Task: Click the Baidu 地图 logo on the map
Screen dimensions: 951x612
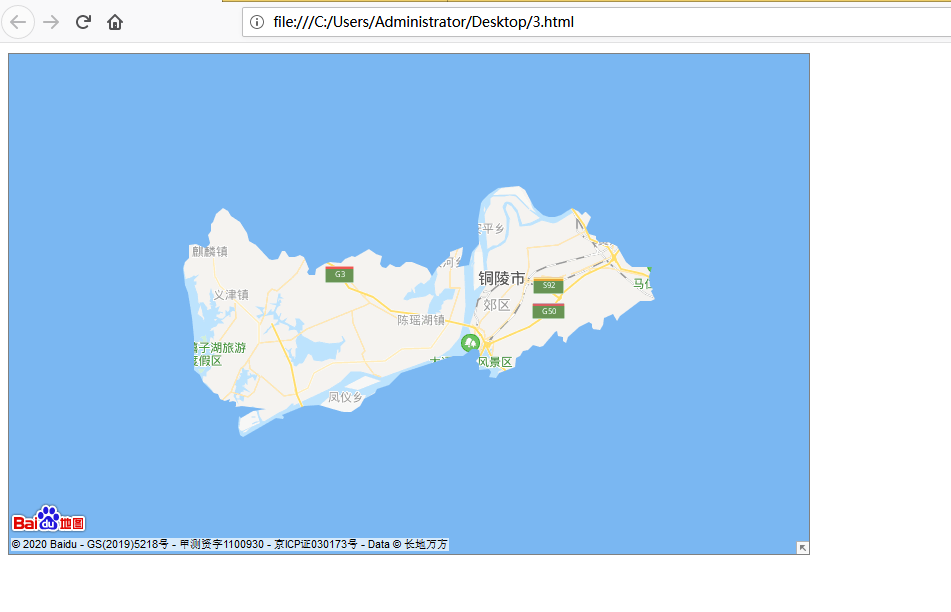Action: tap(48, 519)
